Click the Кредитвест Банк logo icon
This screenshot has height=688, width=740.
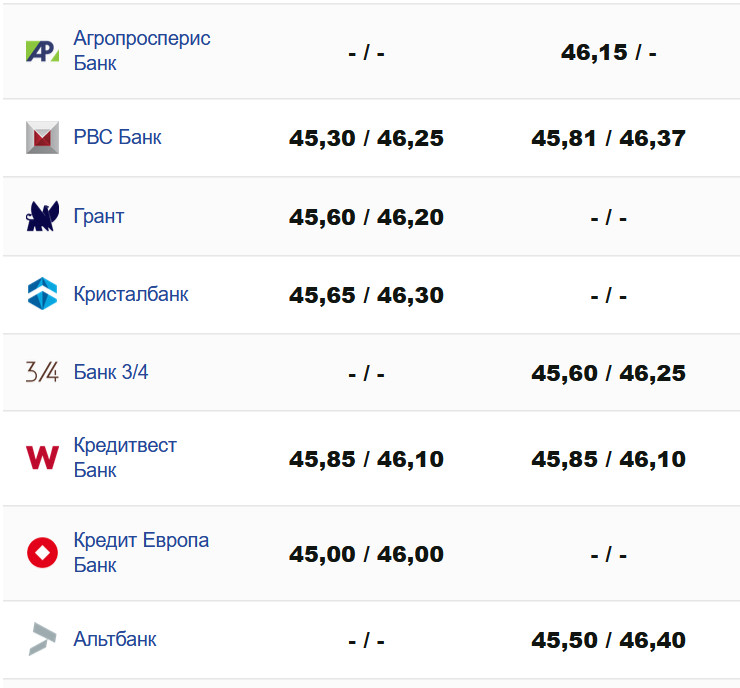(42, 458)
